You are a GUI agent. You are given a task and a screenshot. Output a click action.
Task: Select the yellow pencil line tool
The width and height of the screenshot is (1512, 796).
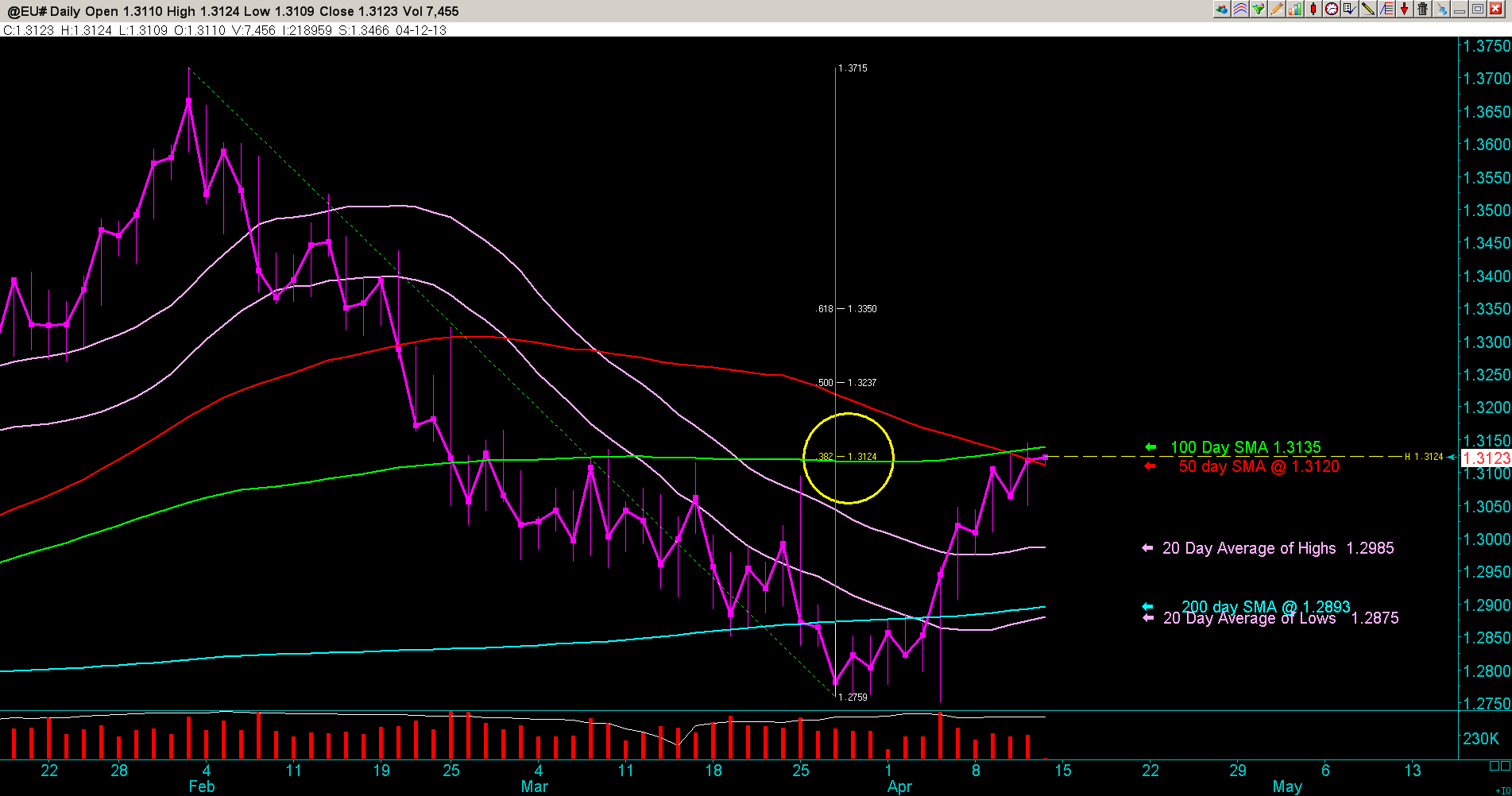[1367, 10]
